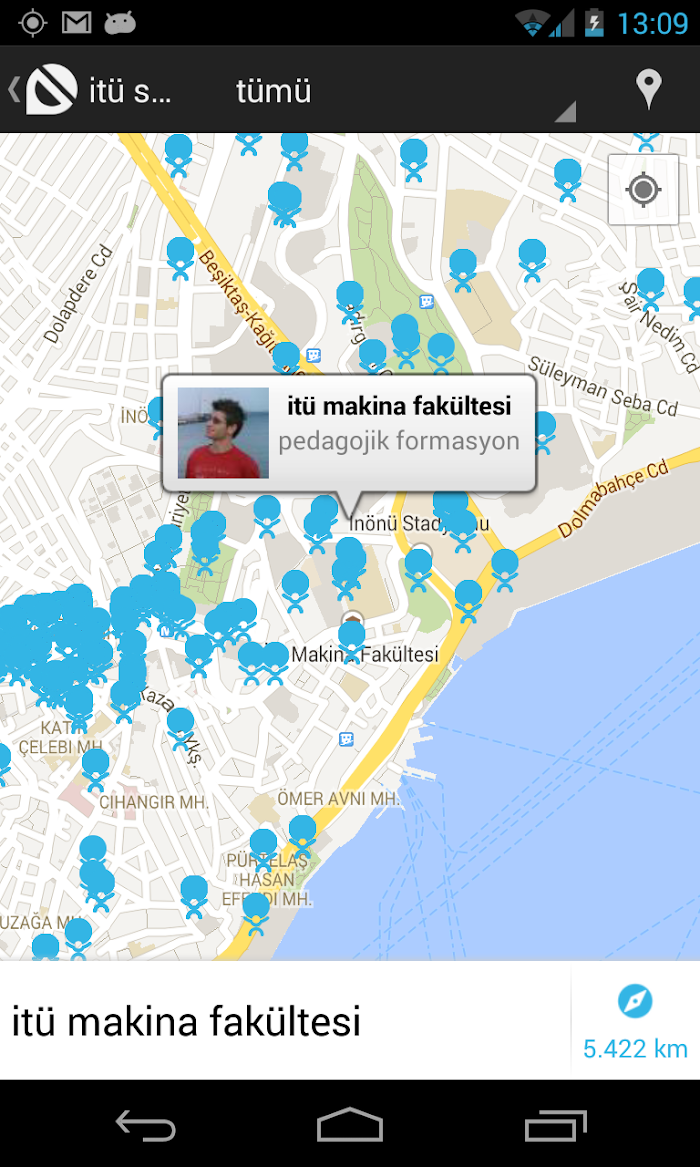
Task: Tap the map pin icon in header
Action: point(649,90)
